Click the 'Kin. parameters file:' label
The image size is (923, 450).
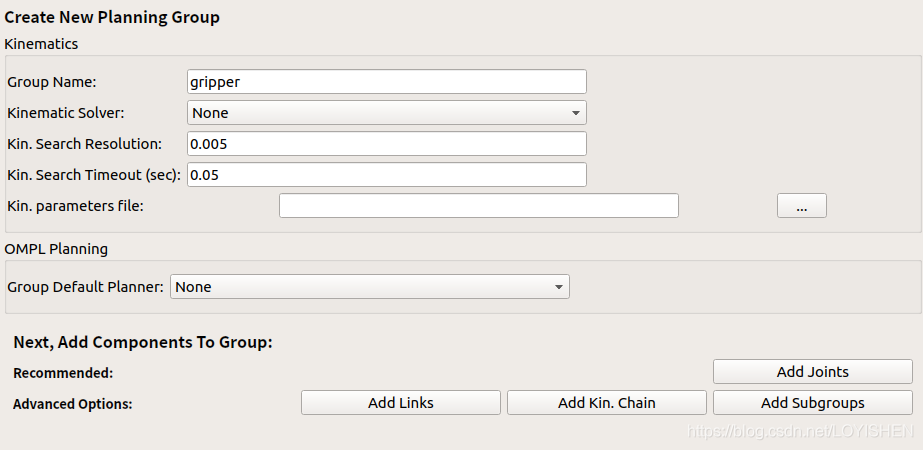pyautogui.click(x=75, y=206)
